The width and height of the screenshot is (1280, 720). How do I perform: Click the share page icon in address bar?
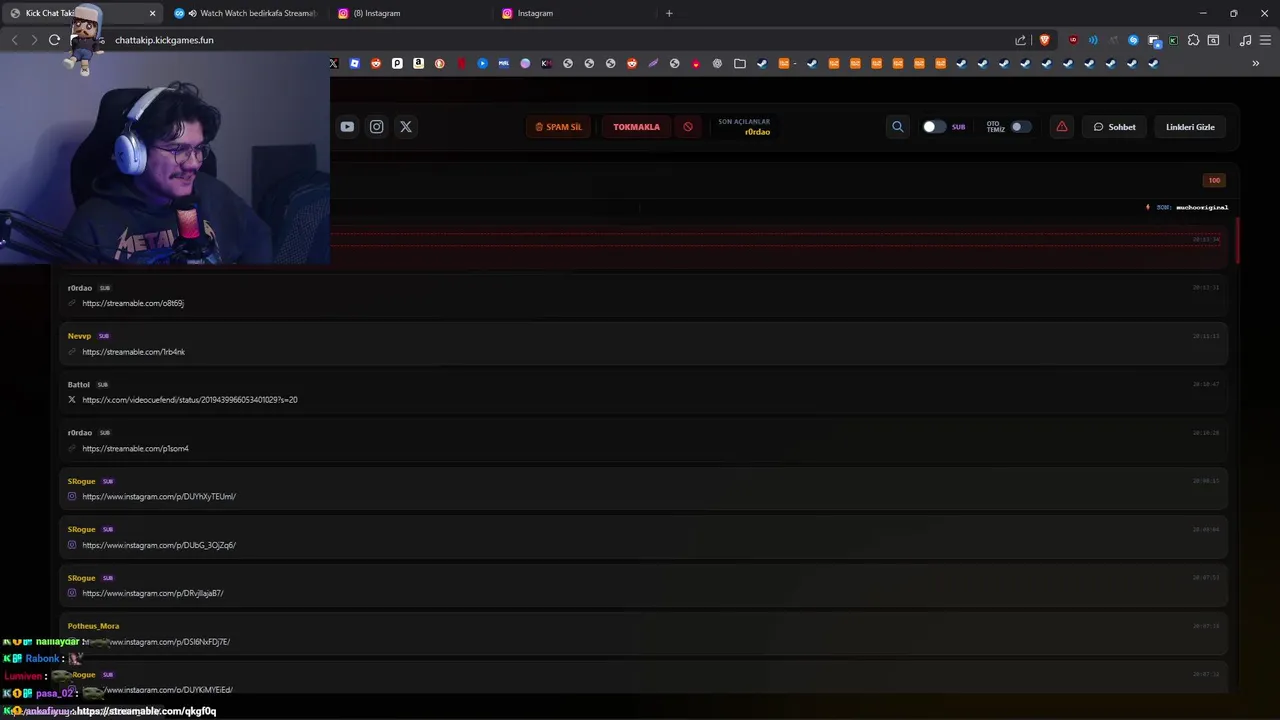[1020, 40]
